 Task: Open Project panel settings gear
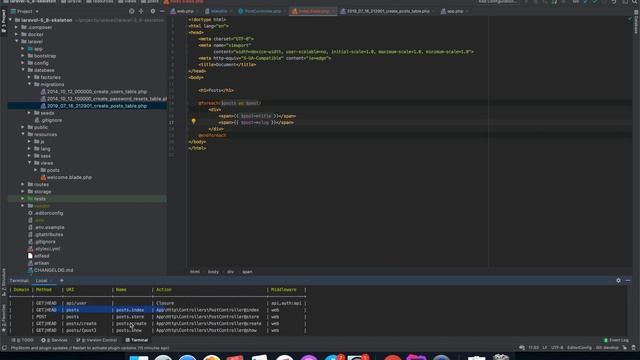tap(153, 11)
